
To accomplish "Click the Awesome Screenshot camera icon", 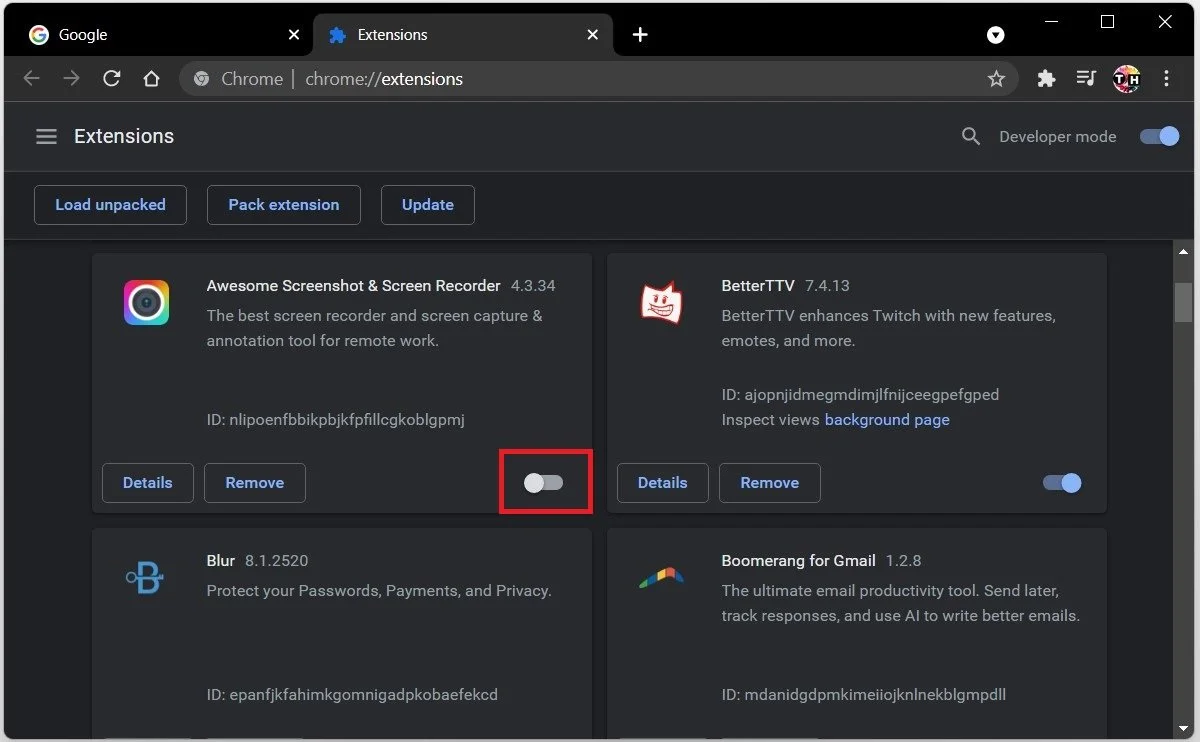I will tap(146, 302).
